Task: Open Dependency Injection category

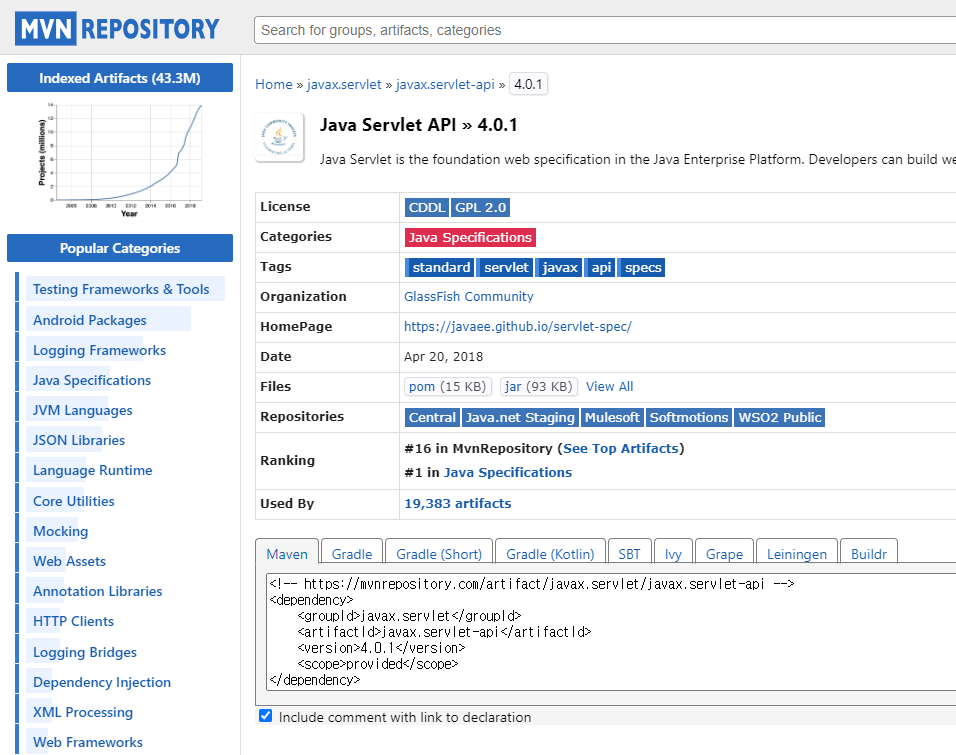Action: pos(102,682)
